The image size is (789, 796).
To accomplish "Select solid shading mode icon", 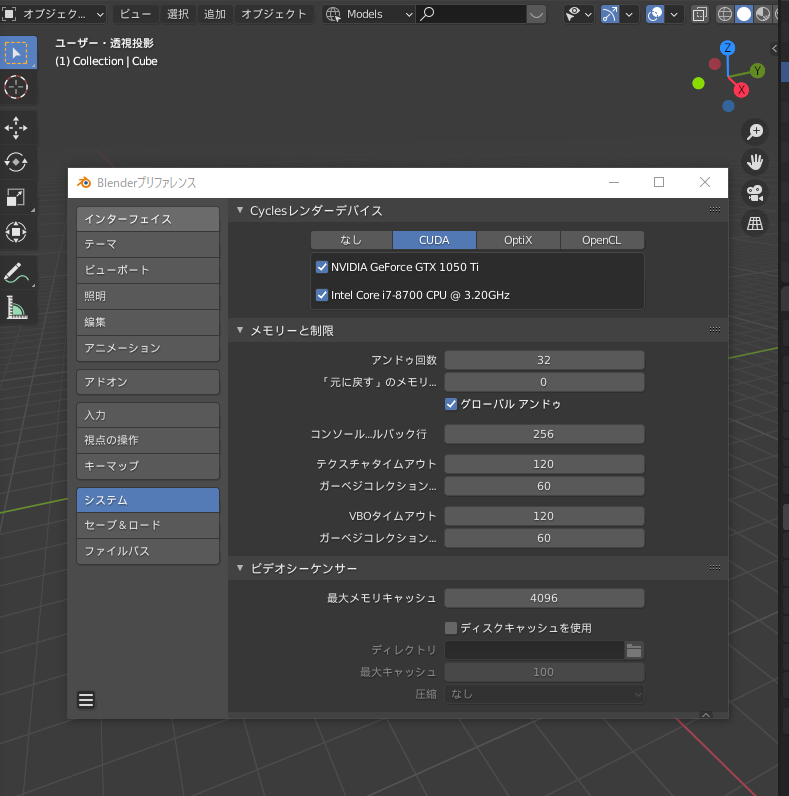I will pyautogui.click(x=744, y=14).
